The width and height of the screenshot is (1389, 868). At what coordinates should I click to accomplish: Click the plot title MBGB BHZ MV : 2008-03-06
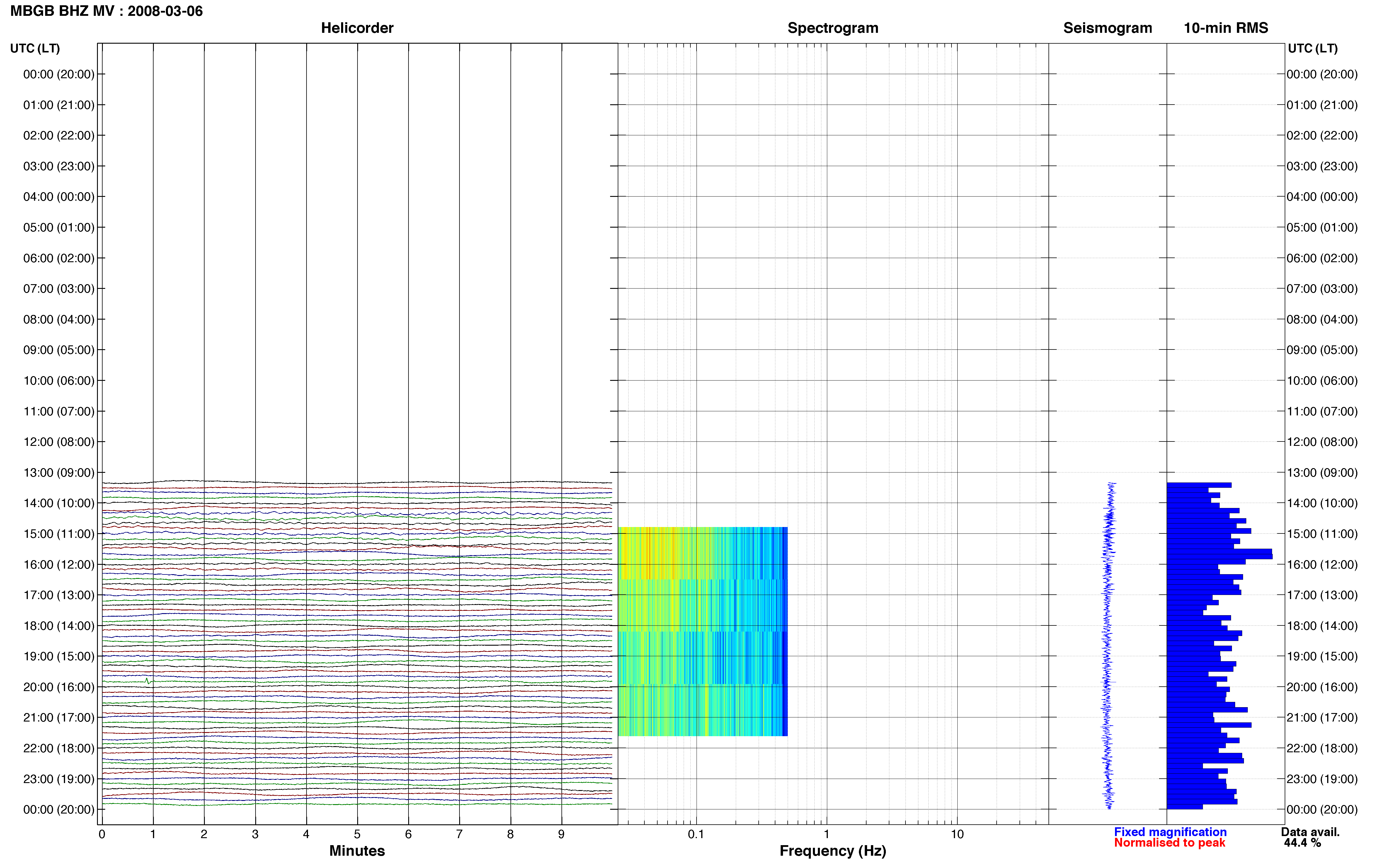106,11
